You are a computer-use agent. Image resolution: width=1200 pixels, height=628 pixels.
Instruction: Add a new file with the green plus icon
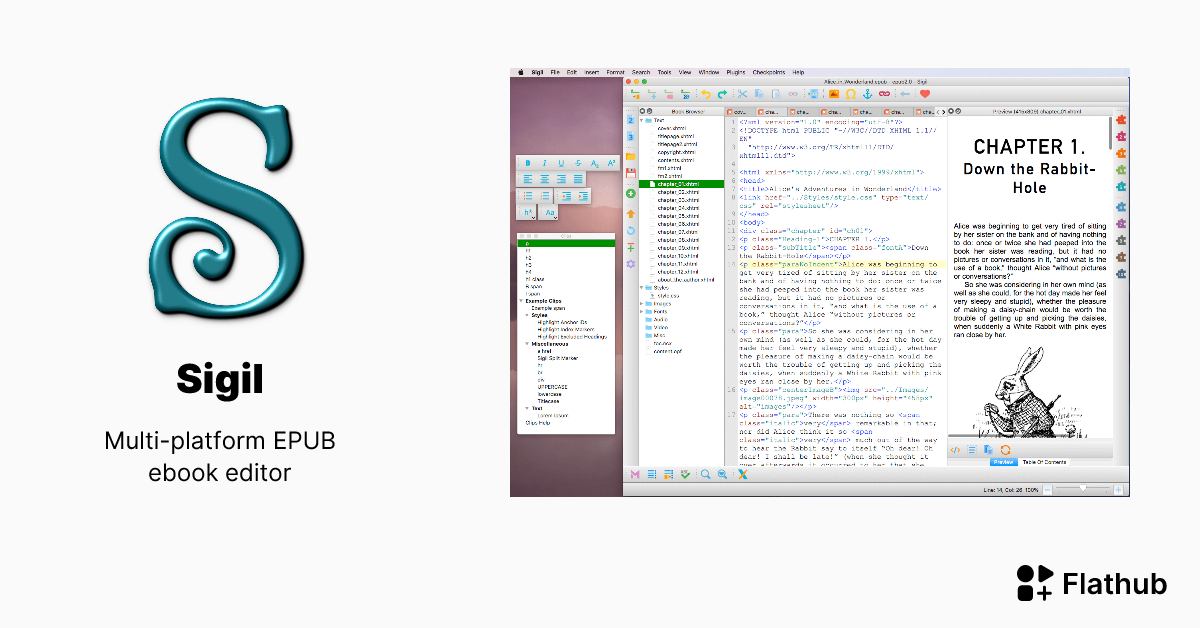(633, 193)
